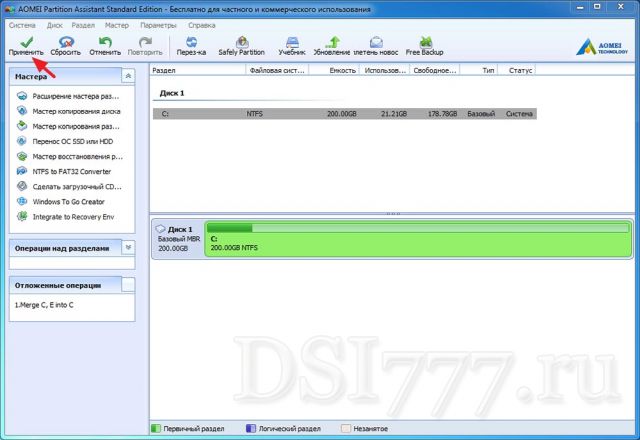This screenshot has height=440, width=640.
Task: Click the Повторить (Redo) arrow icon
Action: click(145, 41)
